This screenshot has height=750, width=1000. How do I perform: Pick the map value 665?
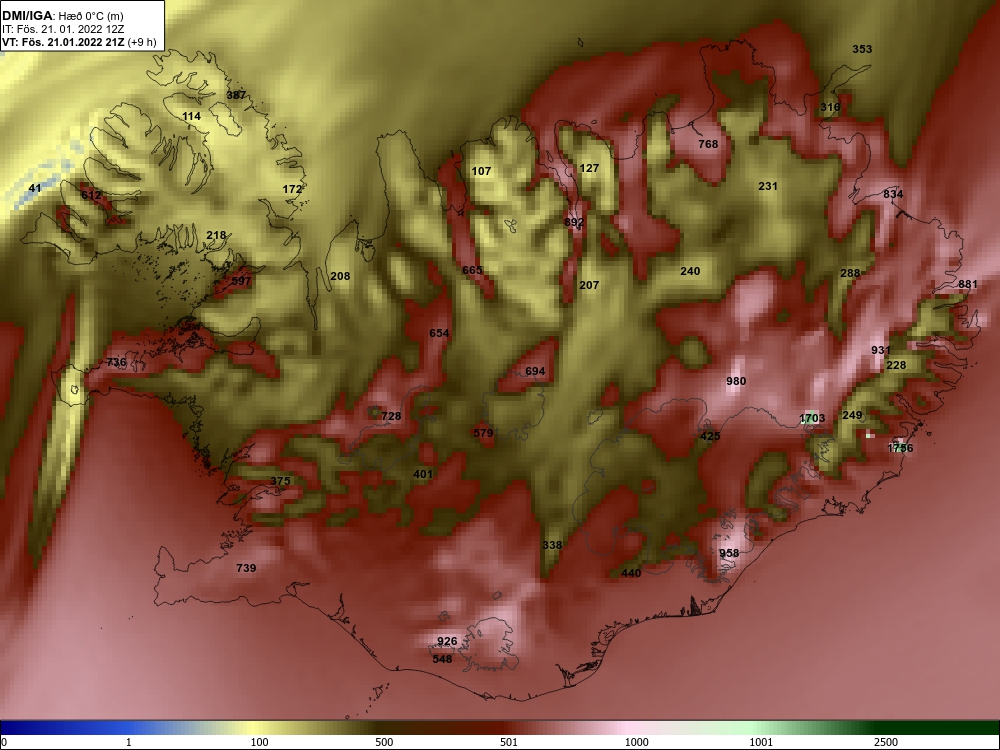pyautogui.click(x=473, y=270)
